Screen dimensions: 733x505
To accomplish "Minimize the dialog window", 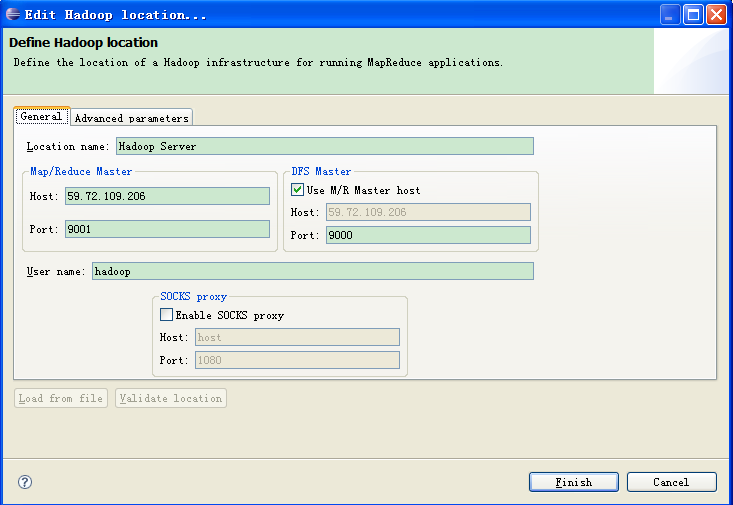I will [x=670, y=14].
